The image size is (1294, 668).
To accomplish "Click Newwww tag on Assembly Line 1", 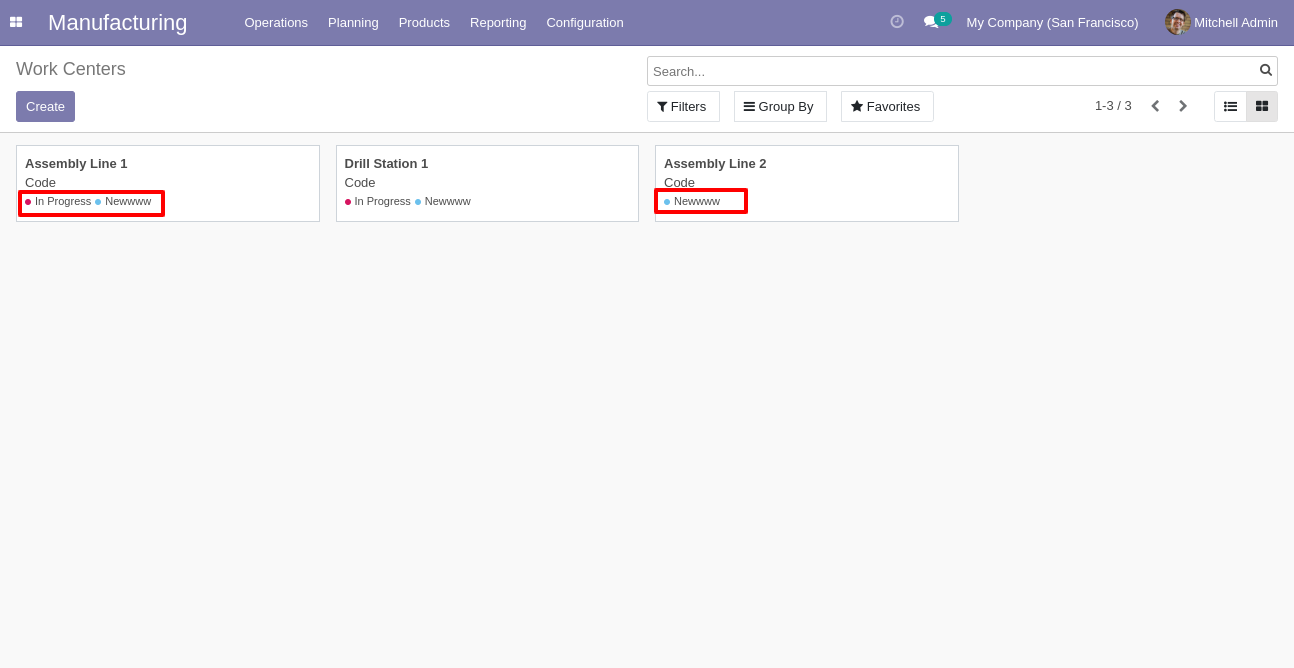I will point(128,201).
